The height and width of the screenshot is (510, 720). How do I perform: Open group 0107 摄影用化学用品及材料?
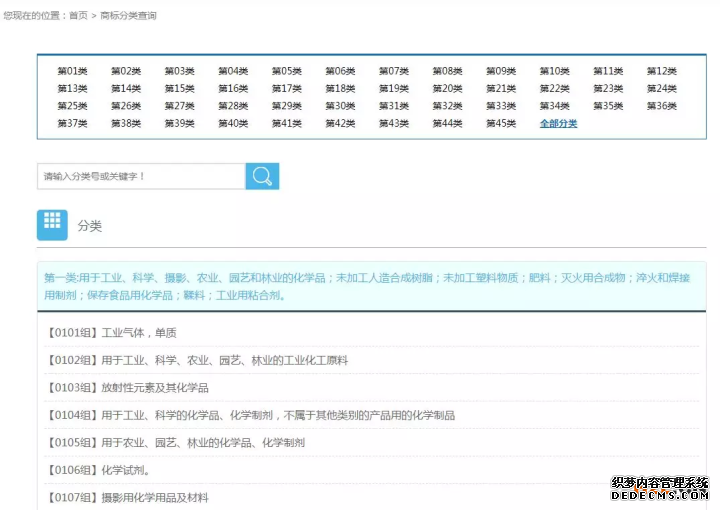[x=126, y=497]
